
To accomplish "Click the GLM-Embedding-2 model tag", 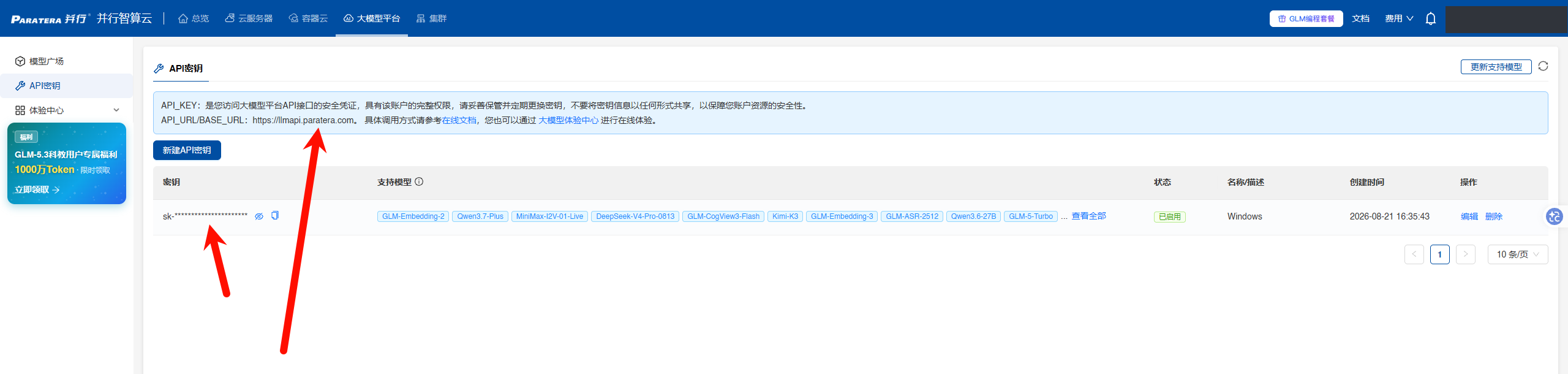I will point(413,216).
